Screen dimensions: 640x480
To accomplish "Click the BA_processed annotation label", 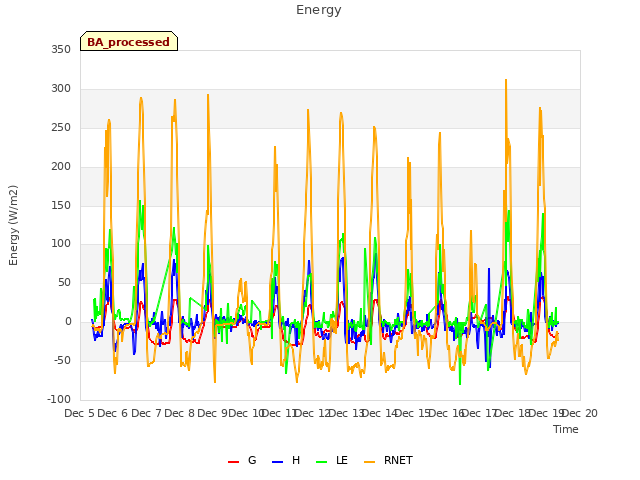I will 129,42.
